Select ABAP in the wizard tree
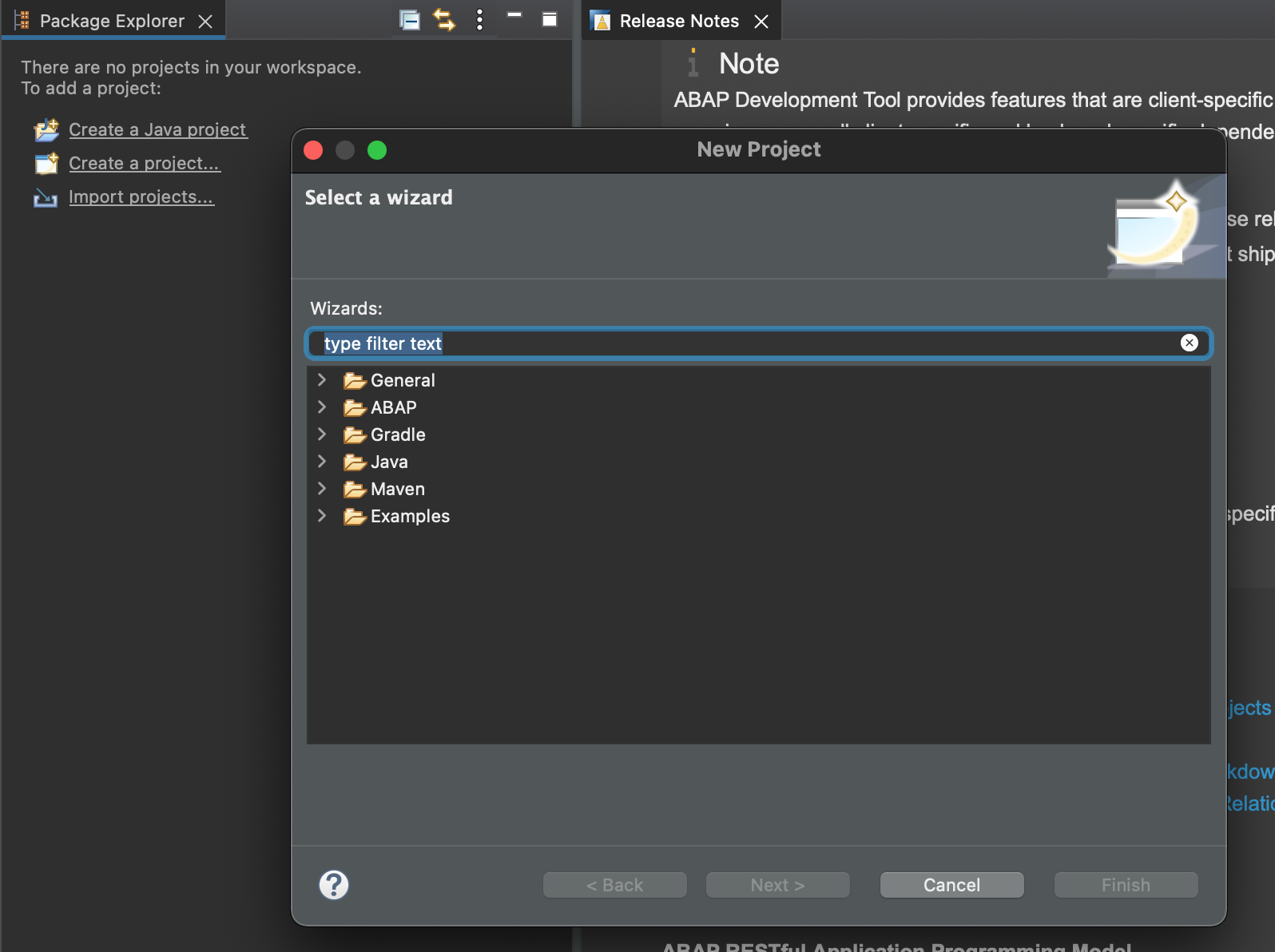Screen dimensions: 1275x952 point(393,407)
